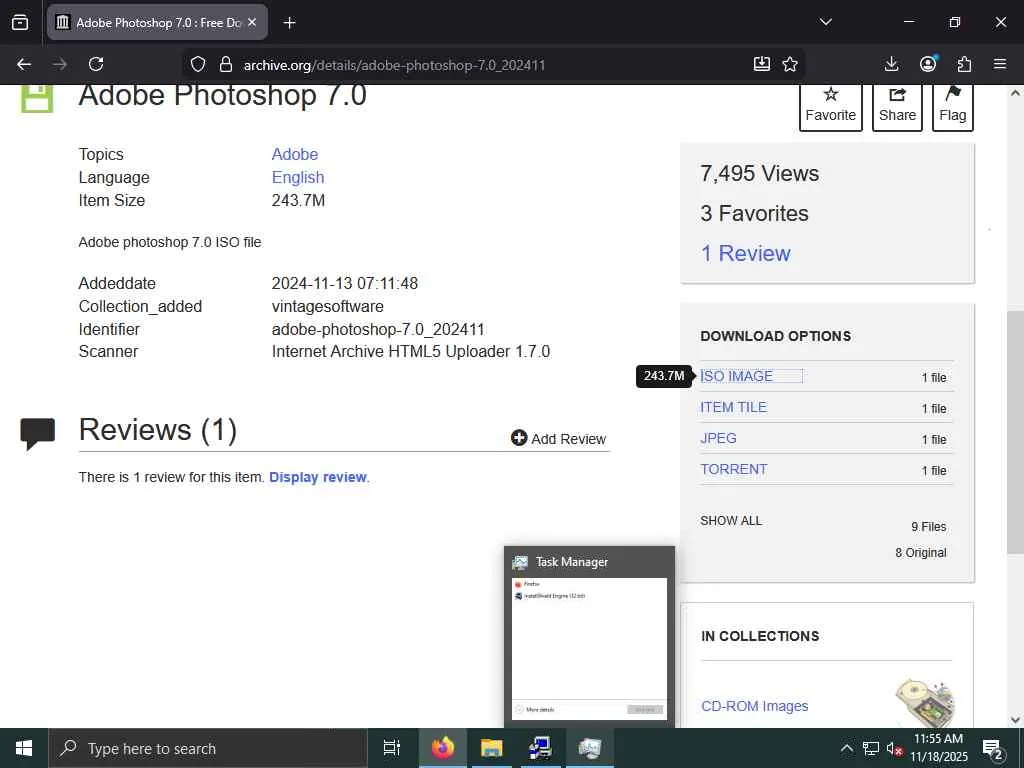Click the Add Review plus button
Viewport: 1024px width, 768px height.
[x=558, y=438]
